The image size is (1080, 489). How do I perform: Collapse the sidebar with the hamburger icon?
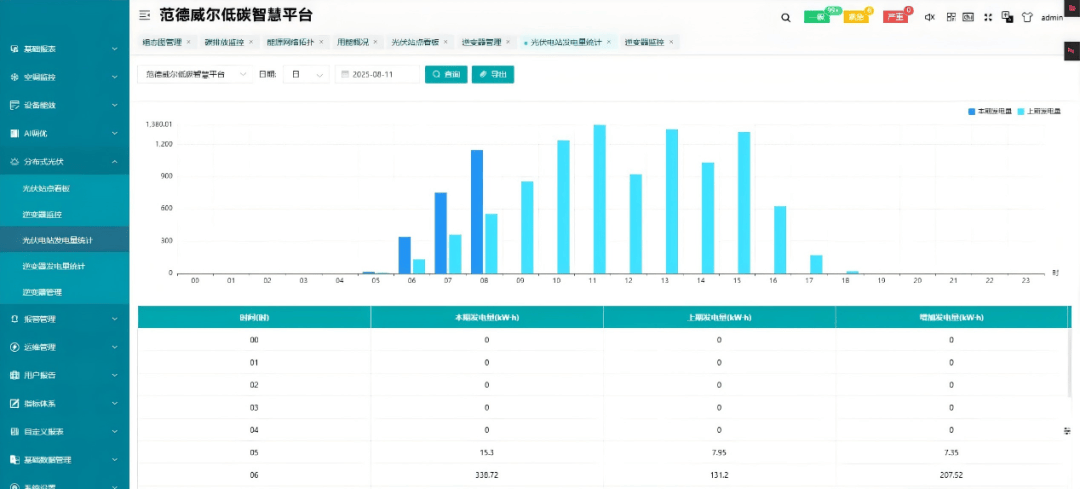click(145, 15)
